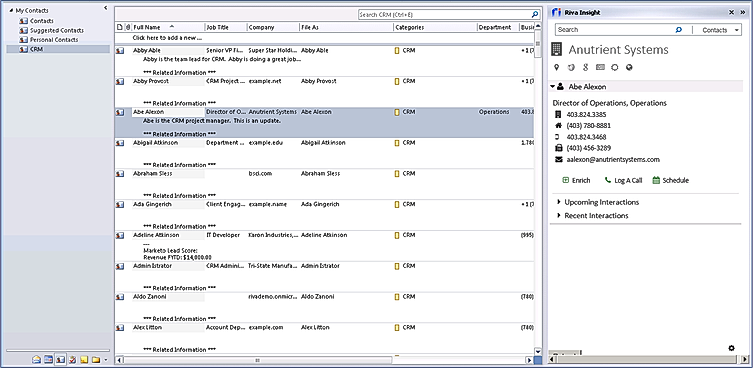Click the email envelope icon for aalexon

558,159
